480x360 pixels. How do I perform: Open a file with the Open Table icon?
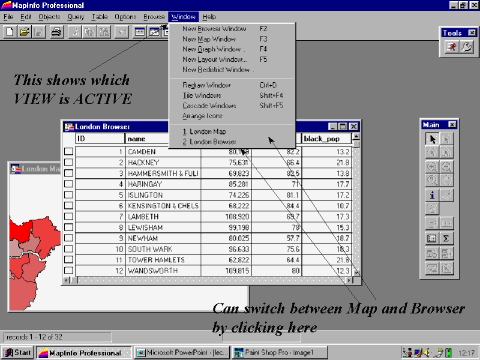(24, 32)
